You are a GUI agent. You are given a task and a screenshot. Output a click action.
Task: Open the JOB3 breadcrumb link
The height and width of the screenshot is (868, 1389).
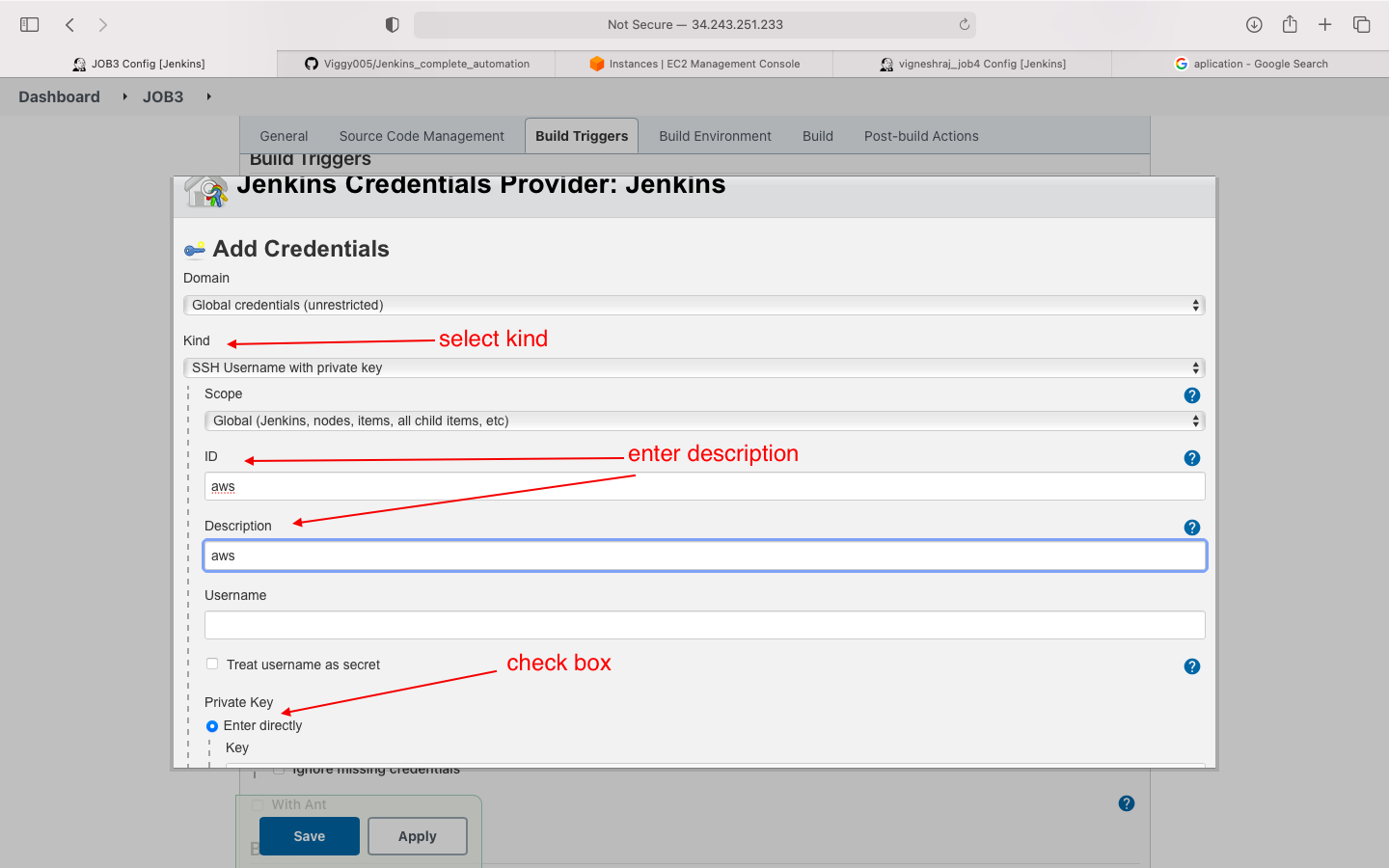pos(163,96)
